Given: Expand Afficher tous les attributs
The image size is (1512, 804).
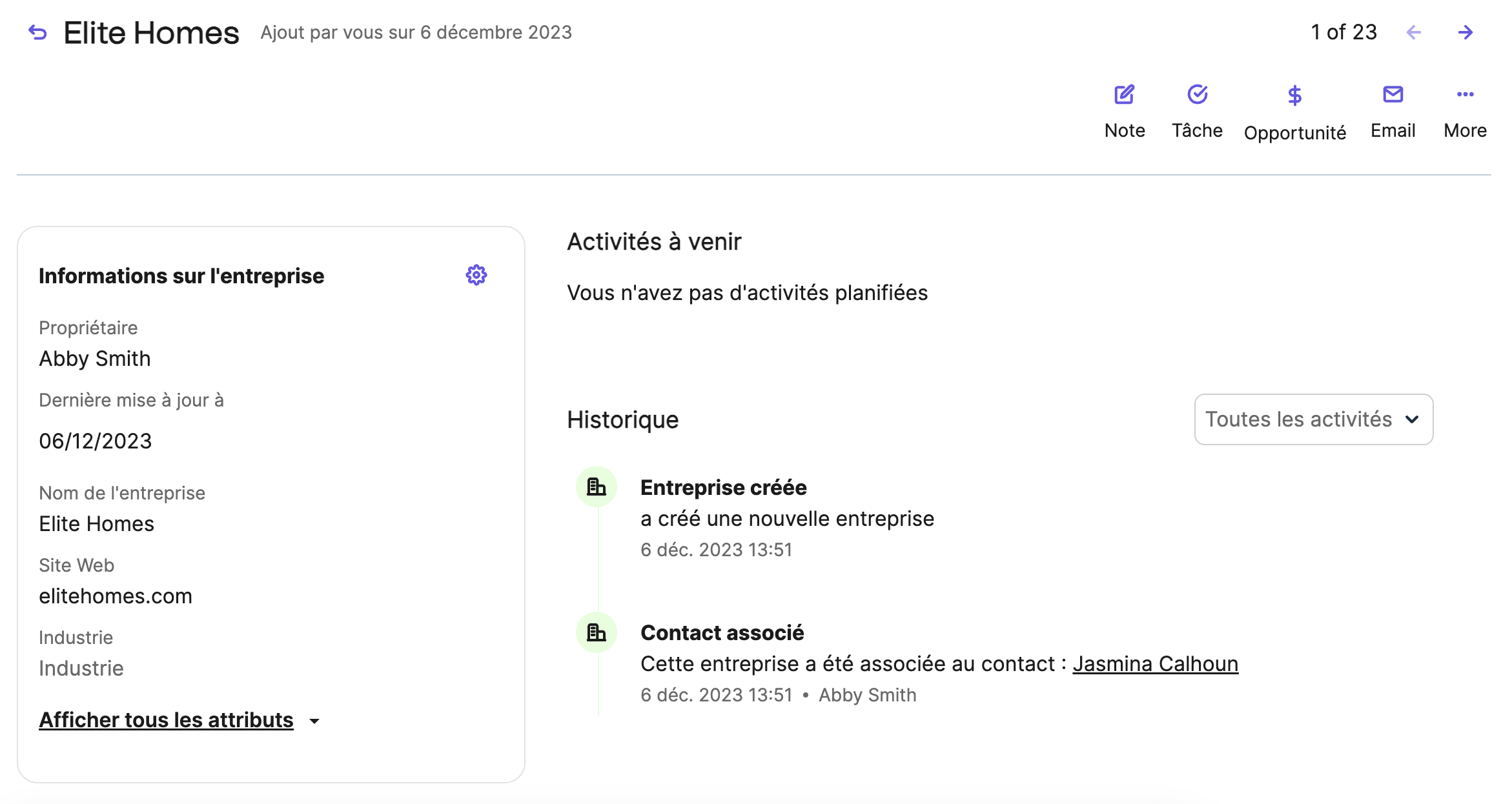Looking at the screenshot, I should 166,719.
